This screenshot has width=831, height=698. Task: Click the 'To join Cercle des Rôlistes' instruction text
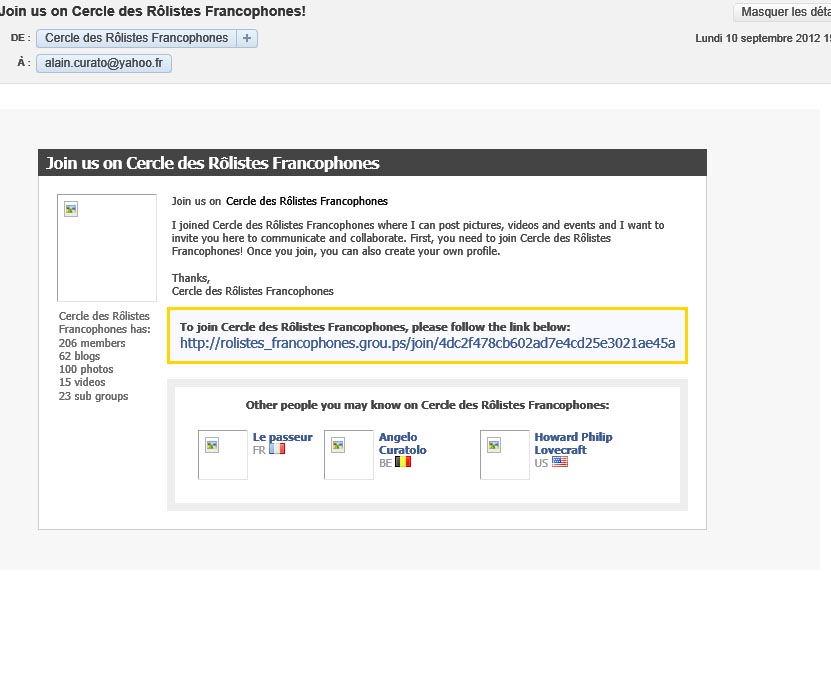pyautogui.click(x=375, y=327)
